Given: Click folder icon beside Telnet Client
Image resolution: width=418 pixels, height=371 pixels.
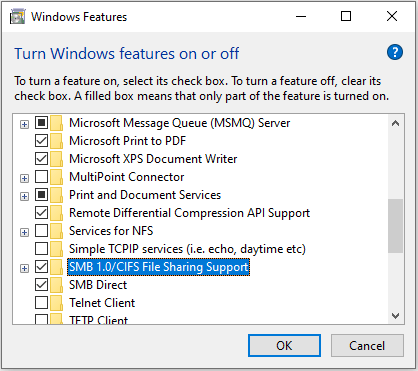Looking at the screenshot, I should click(57, 303).
